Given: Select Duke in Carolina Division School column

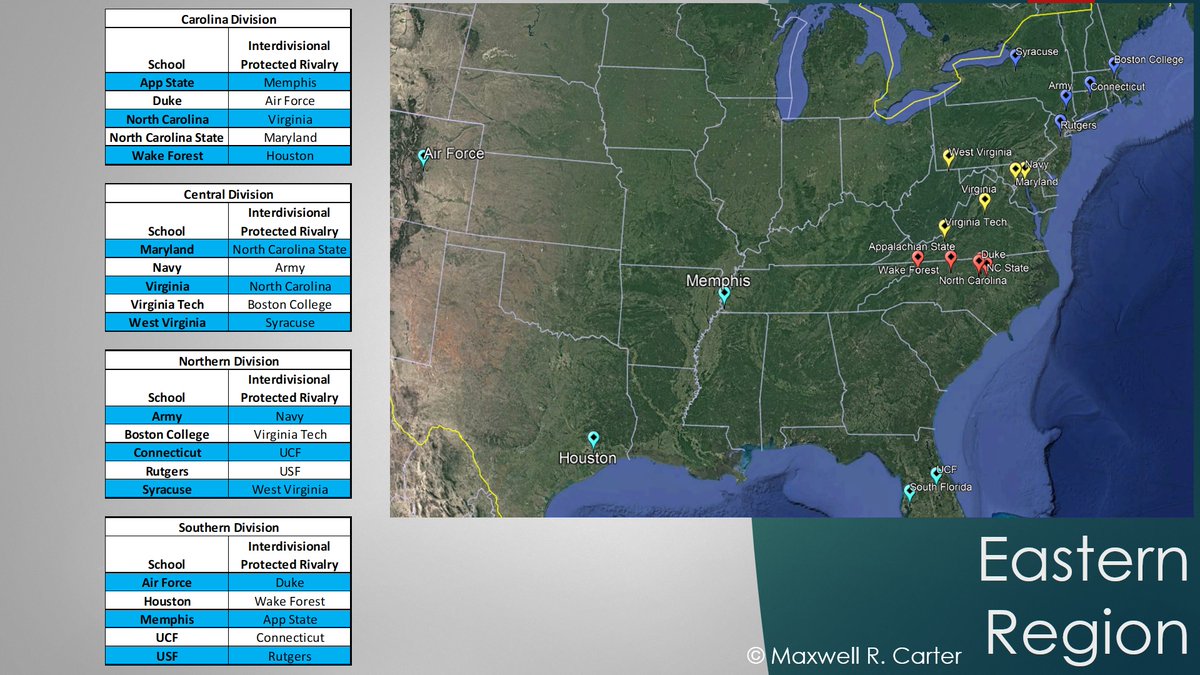Looking at the screenshot, I should [167, 101].
